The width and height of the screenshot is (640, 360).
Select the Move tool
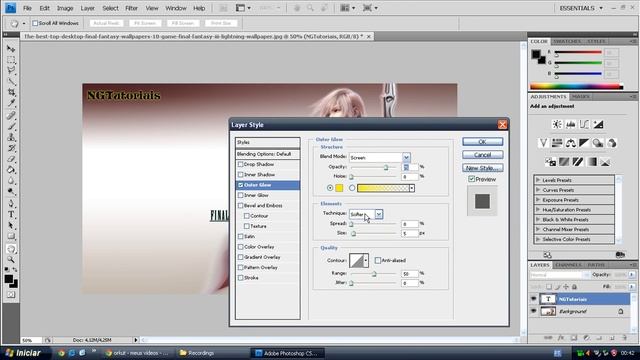tap(11, 49)
